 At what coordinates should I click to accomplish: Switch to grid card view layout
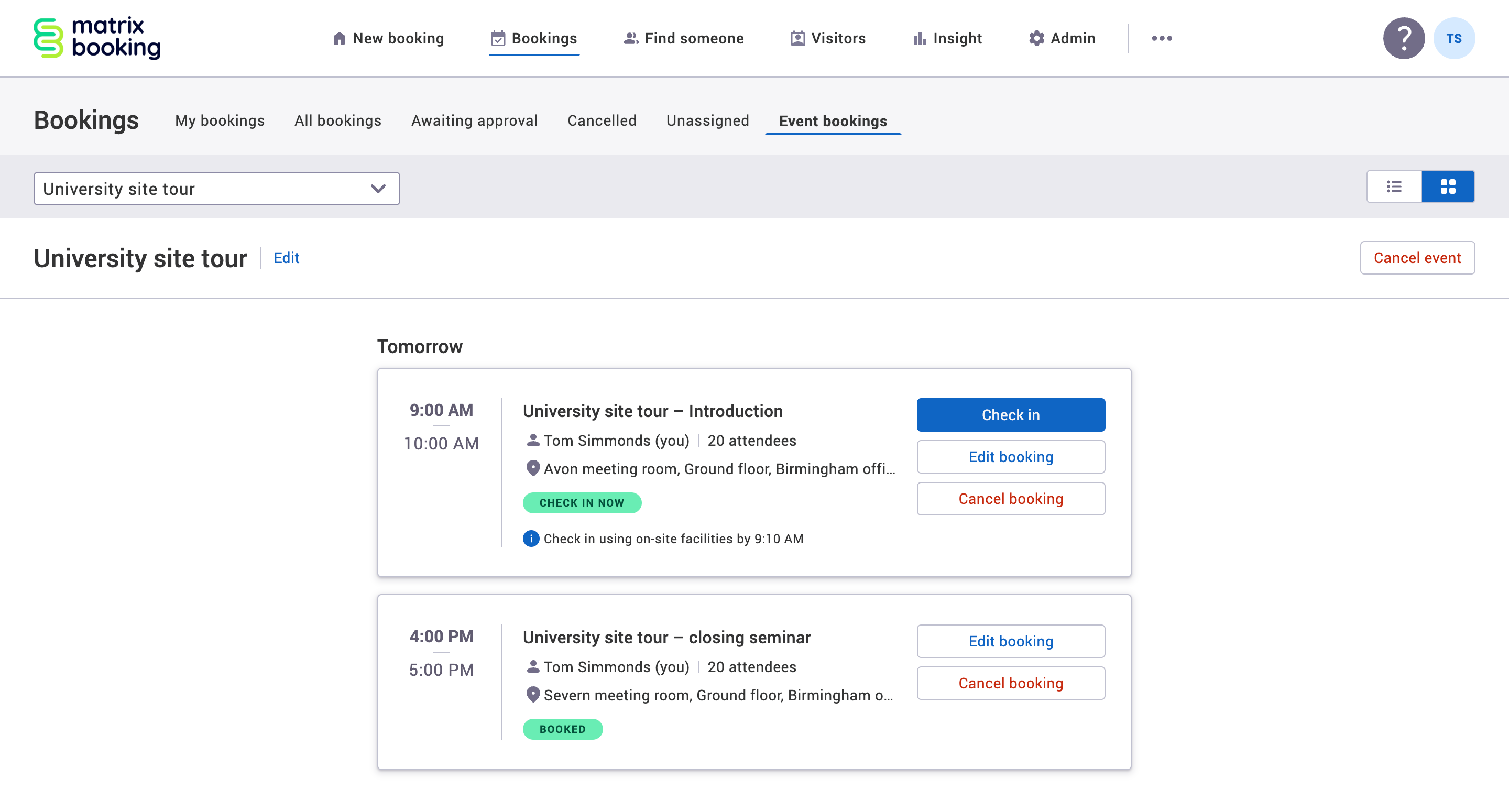(x=1448, y=187)
